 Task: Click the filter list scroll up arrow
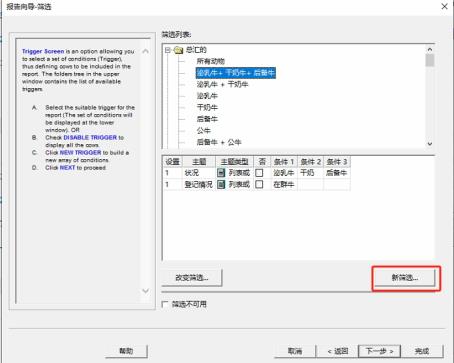pyautogui.click(x=430, y=49)
